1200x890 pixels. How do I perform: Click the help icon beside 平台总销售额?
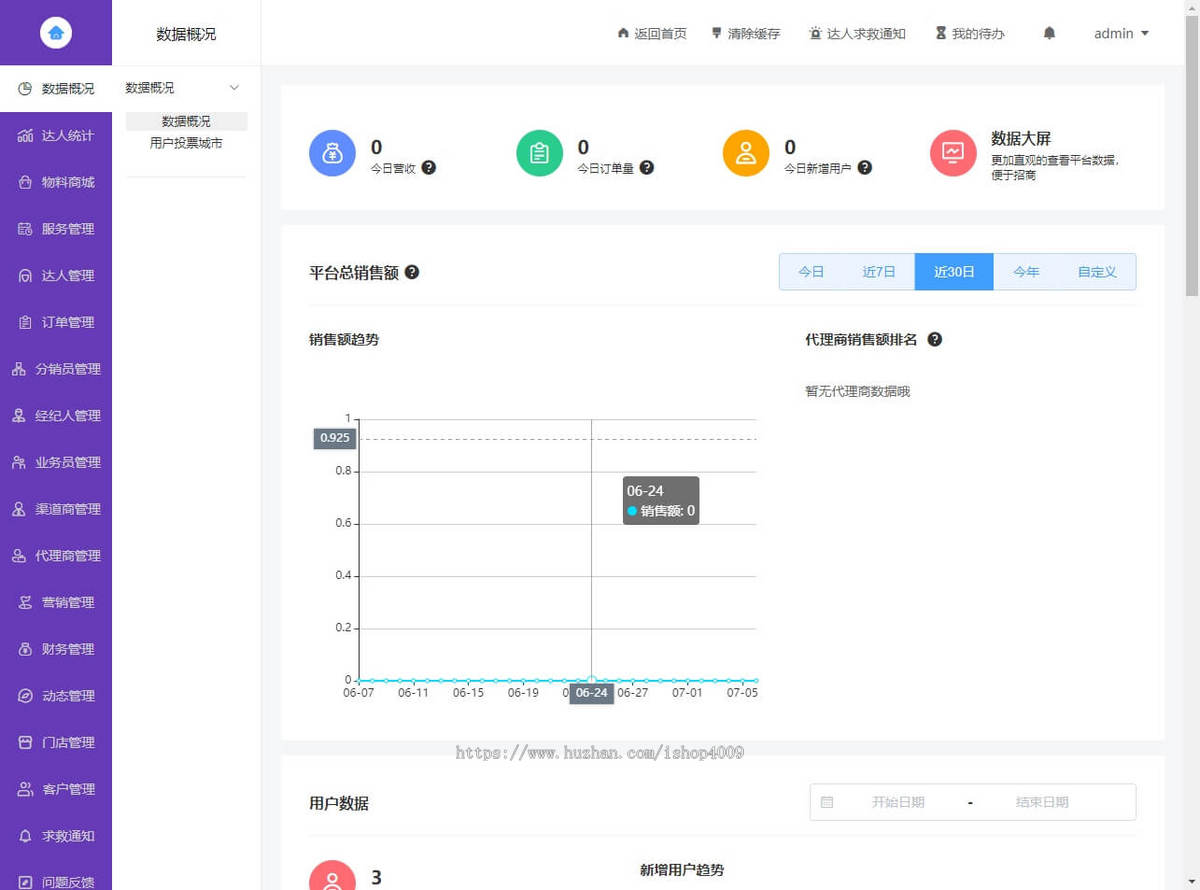click(412, 271)
